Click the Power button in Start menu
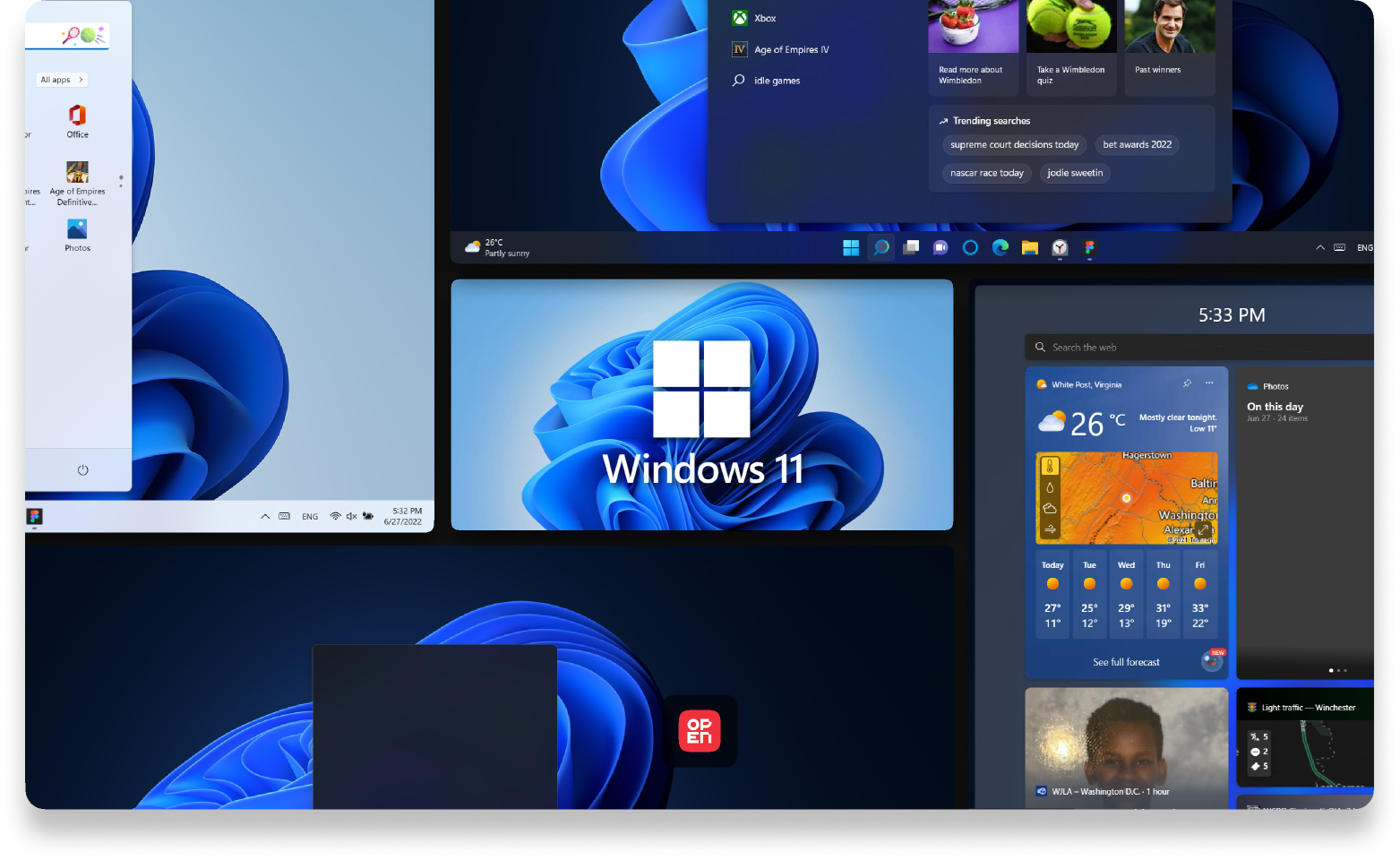Screen dimensions: 1400x860 click(x=83, y=470)
